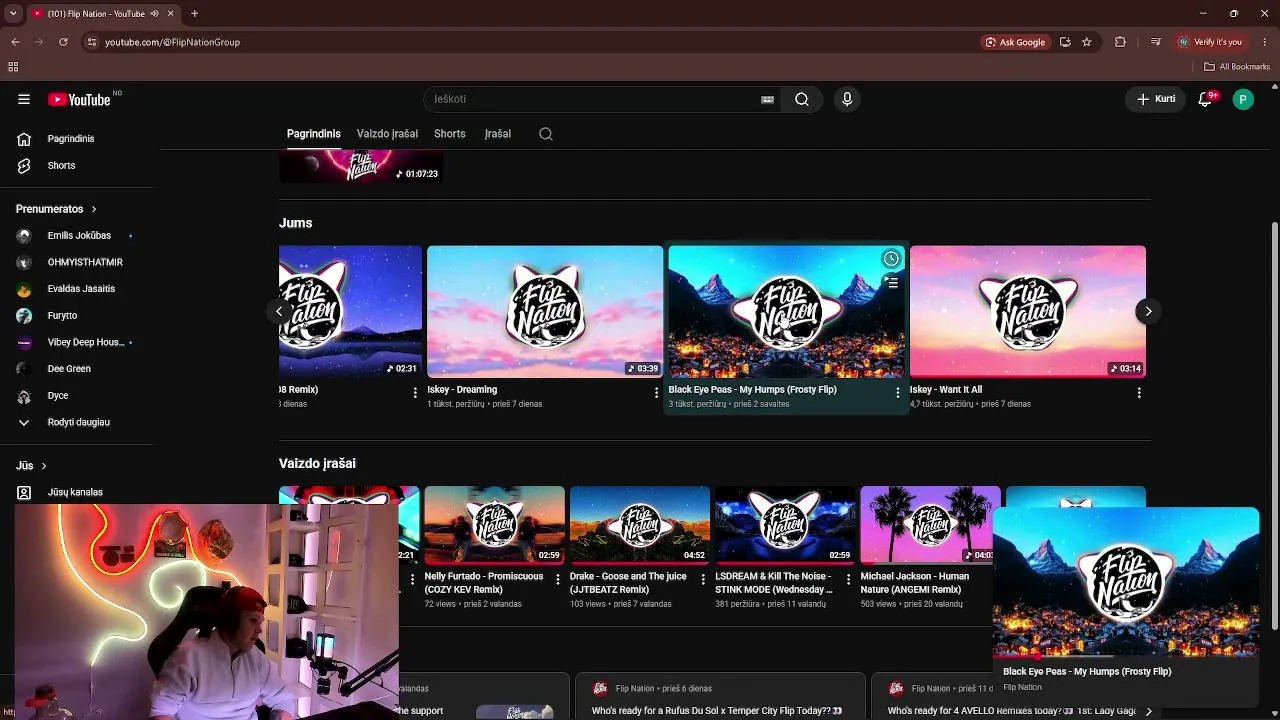Add My Humps to Watch later
This screenshot has height=720, width=1280.
pyautogui.click(x=891, y=259)
